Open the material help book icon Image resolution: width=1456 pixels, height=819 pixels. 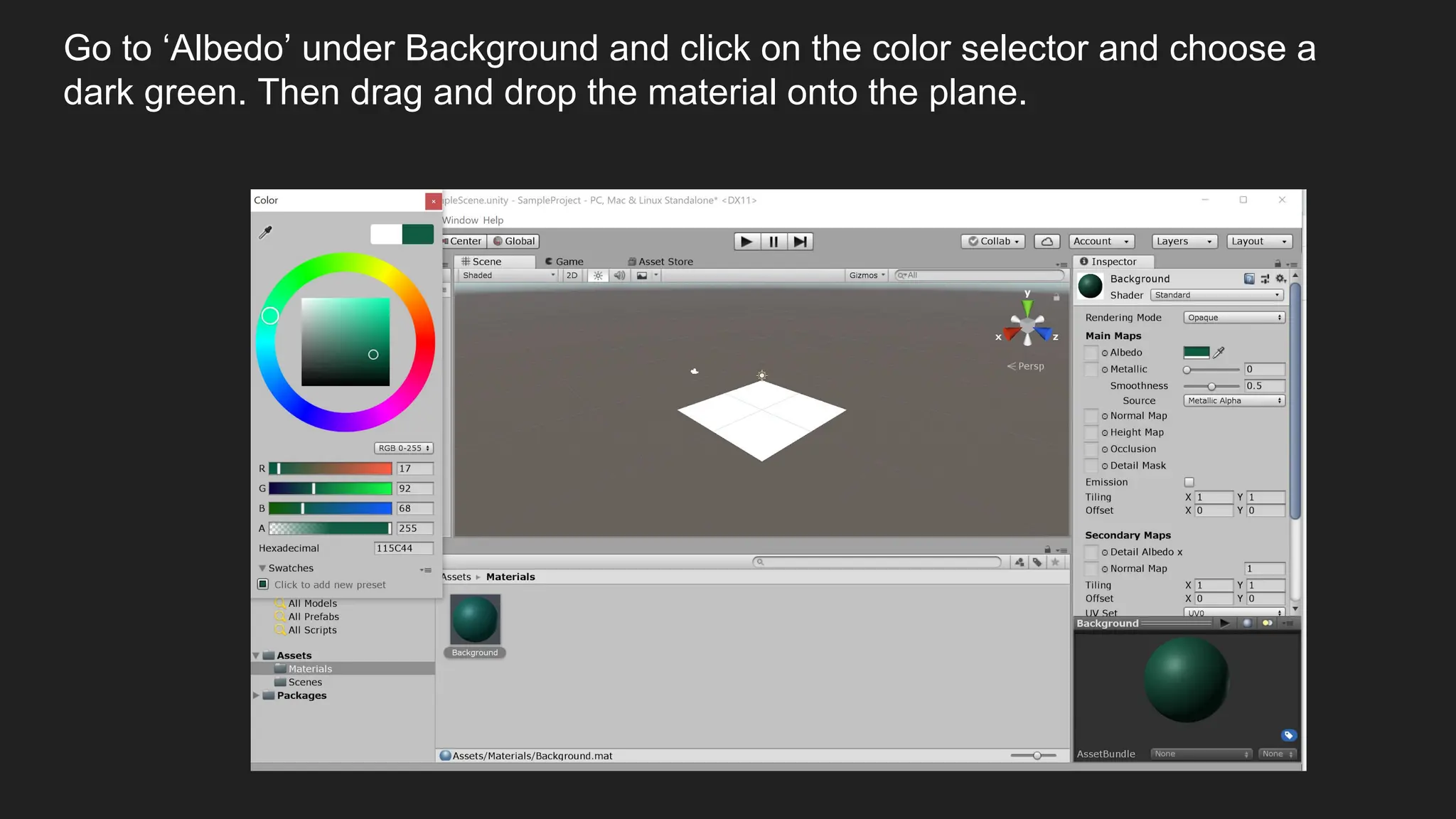[1249, 279]
